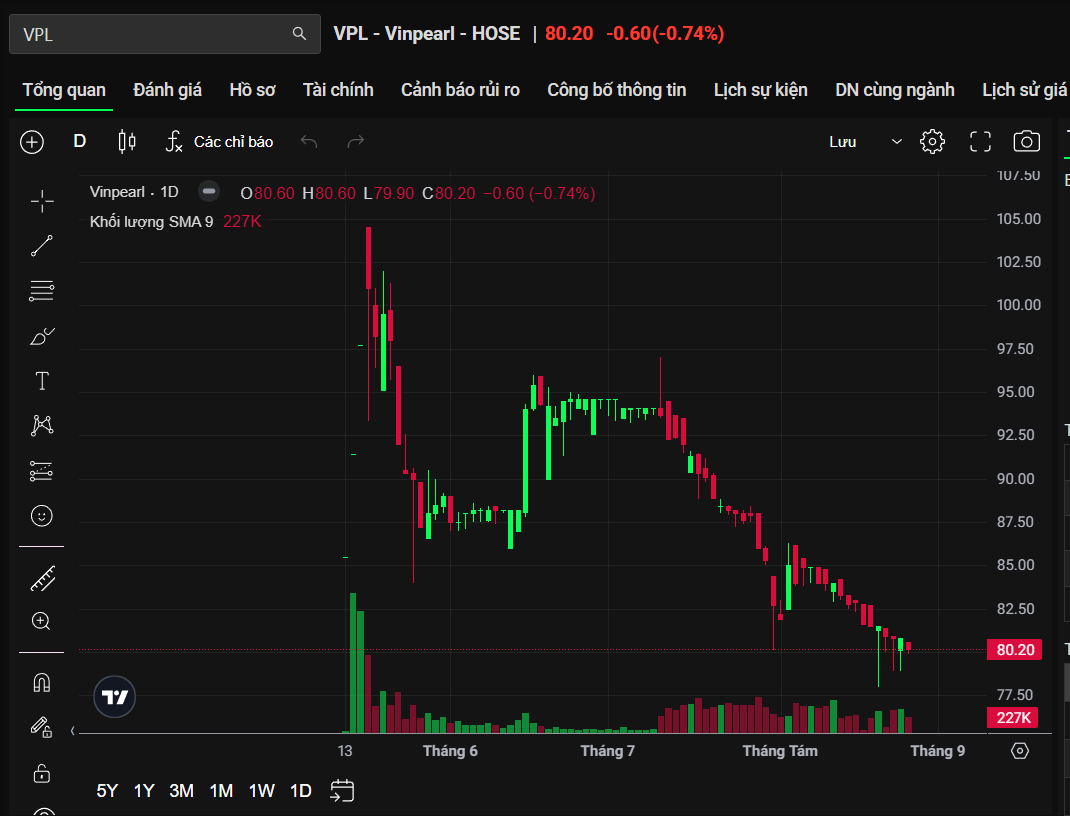Screen dimensions: 1070x816
Task: Click the compare/add symbol plus icon
Action: coord(32,142)
